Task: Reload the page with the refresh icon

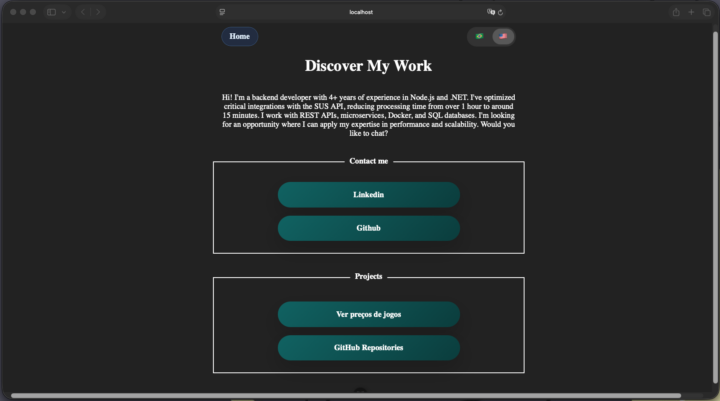Action: pyautogui.click(x=501, y=12)
